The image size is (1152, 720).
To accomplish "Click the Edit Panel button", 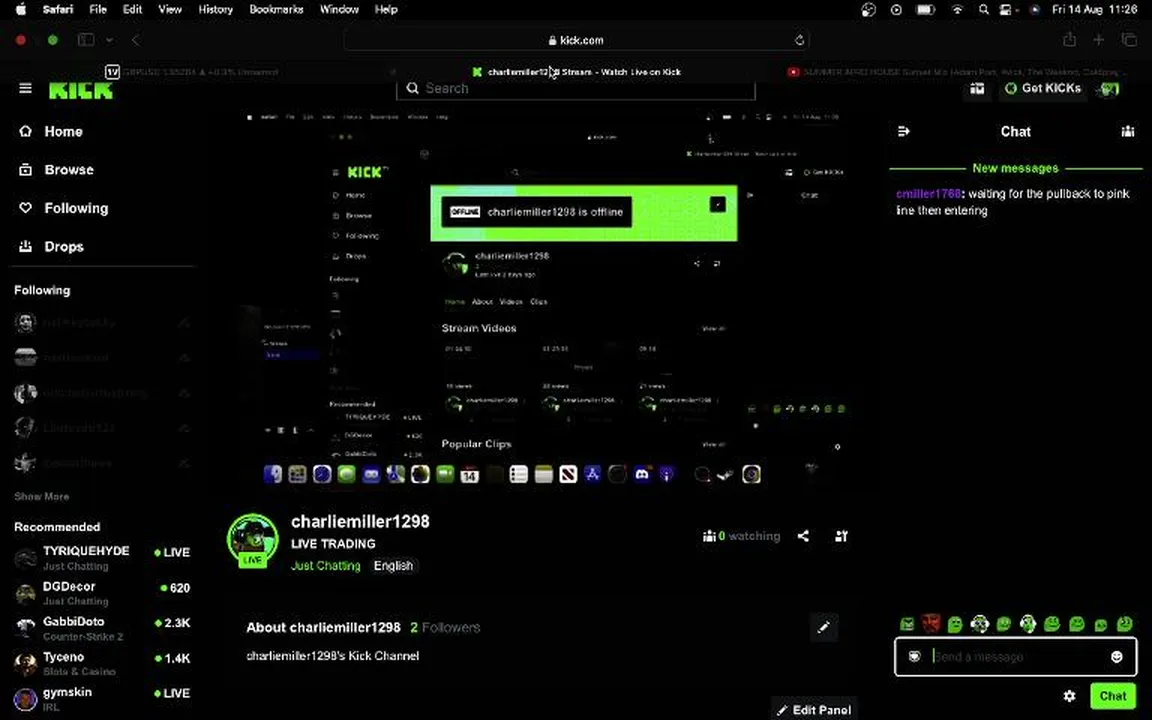I will [x=814, y=710].
